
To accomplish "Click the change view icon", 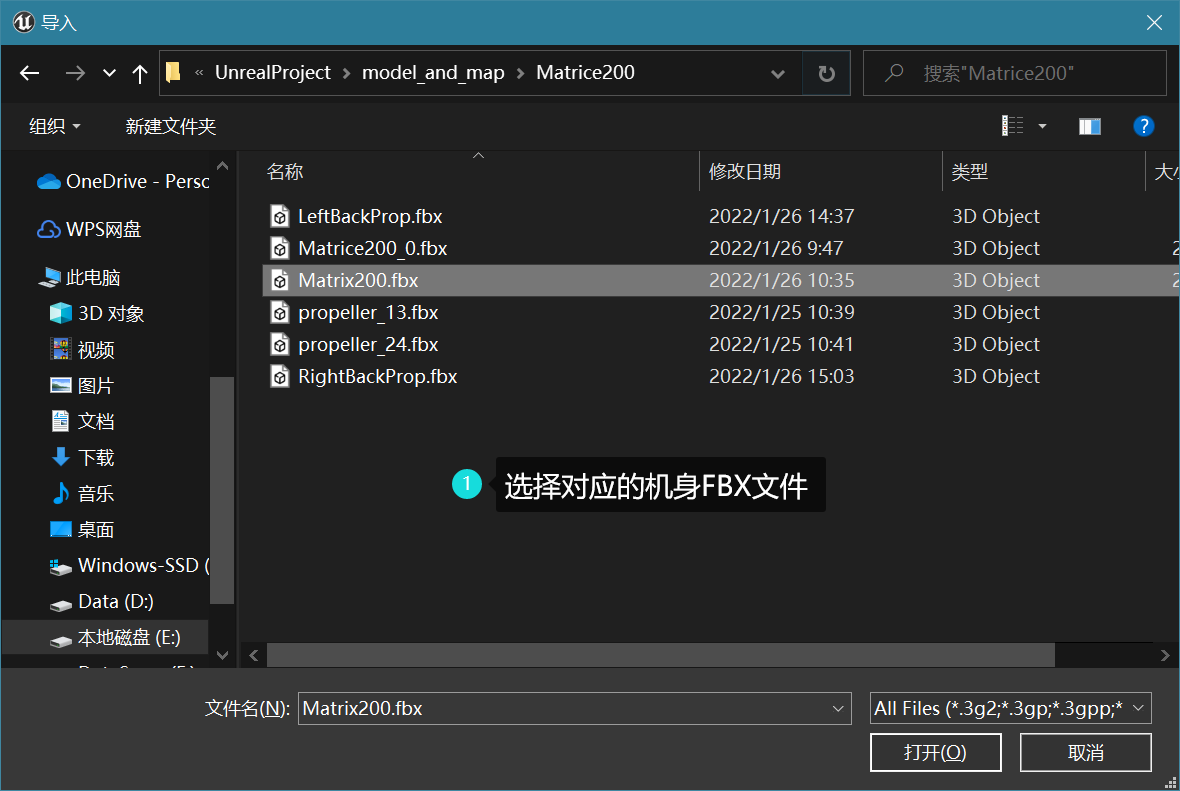I will coord(1012,126).
